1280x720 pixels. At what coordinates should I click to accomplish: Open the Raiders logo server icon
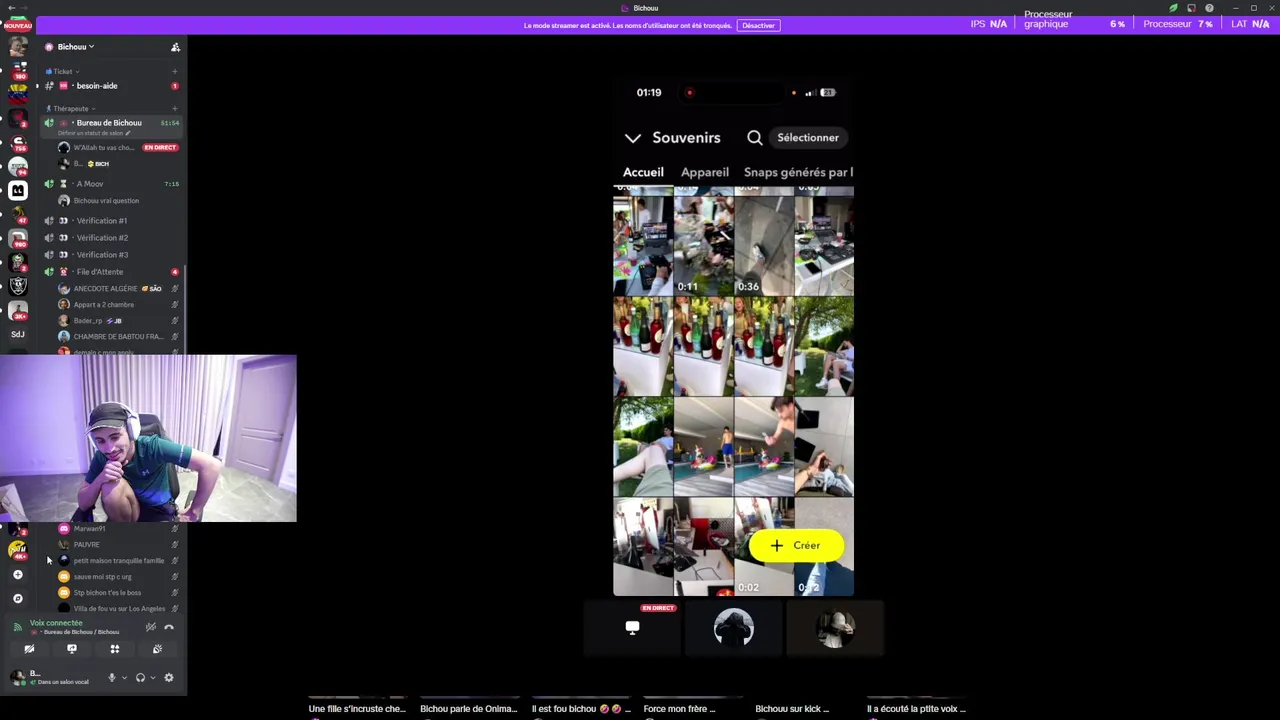click(17, 286)
